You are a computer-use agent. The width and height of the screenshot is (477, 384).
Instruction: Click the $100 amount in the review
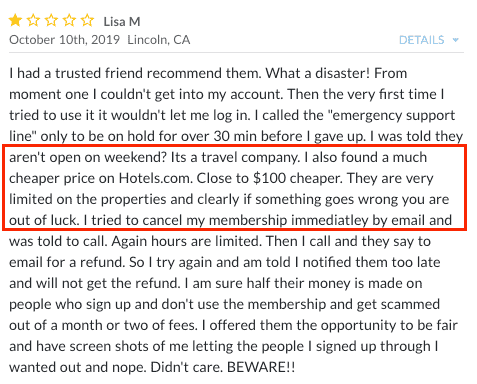pyautogui.click(x=269, y=178)
